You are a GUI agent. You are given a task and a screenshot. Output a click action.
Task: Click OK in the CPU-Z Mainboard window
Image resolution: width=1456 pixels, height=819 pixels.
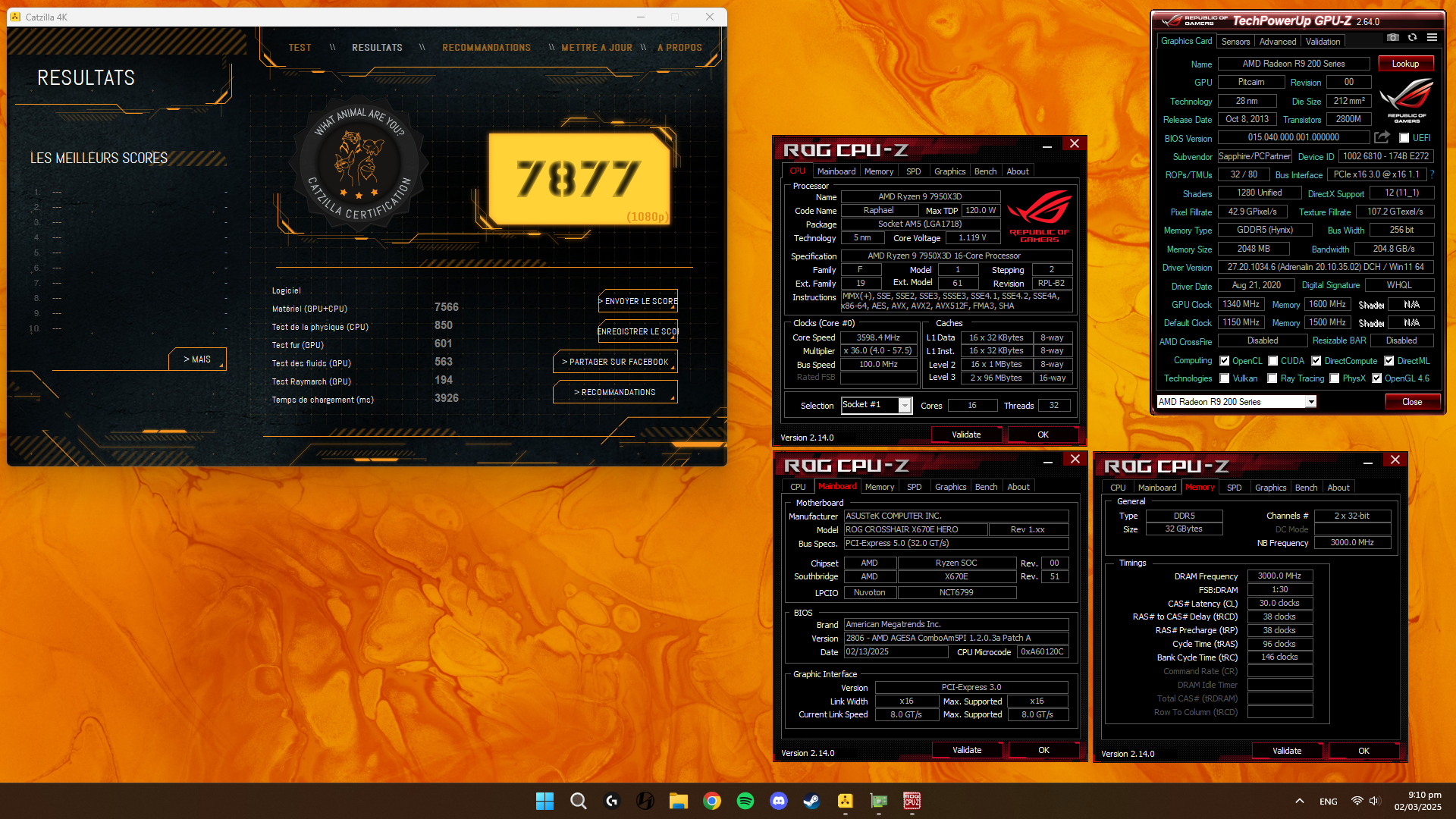point(1043,750)
